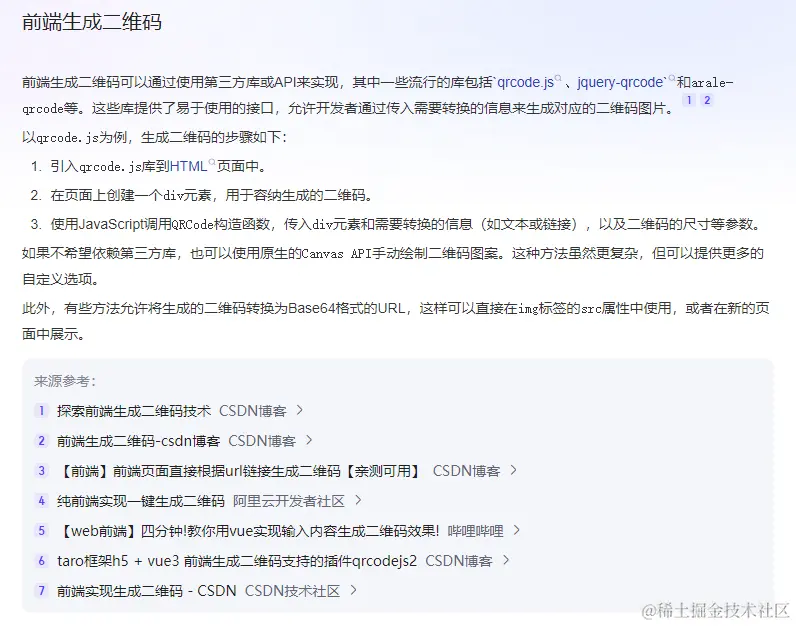The height and width of the screenshot is (626, 796).
Task: Open source 纯前端实现一键生成二维码
Action: point(141,501)
